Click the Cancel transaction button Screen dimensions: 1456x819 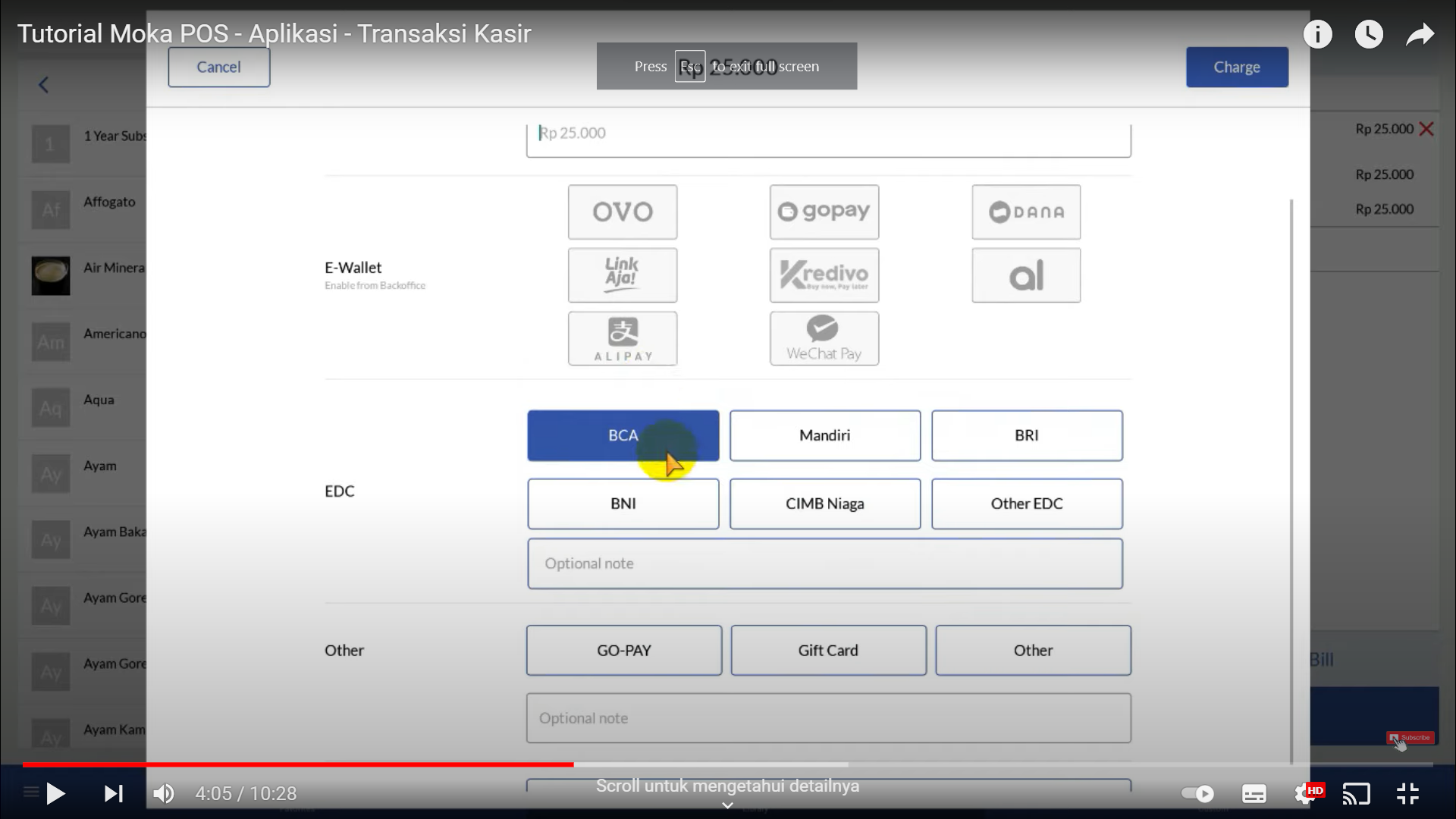(219, 67)
